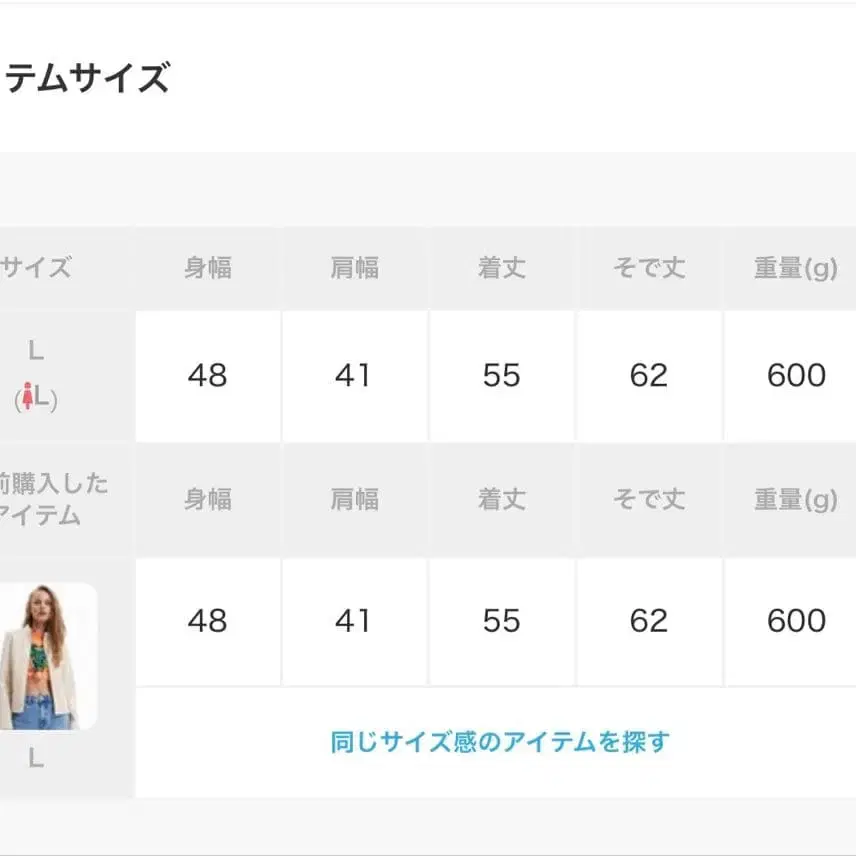Image resolution: width=856 pixels, height=856 pixels.
Task: Select the 55 length value in the purchased-item row
Action: click(x=501, y=621)
